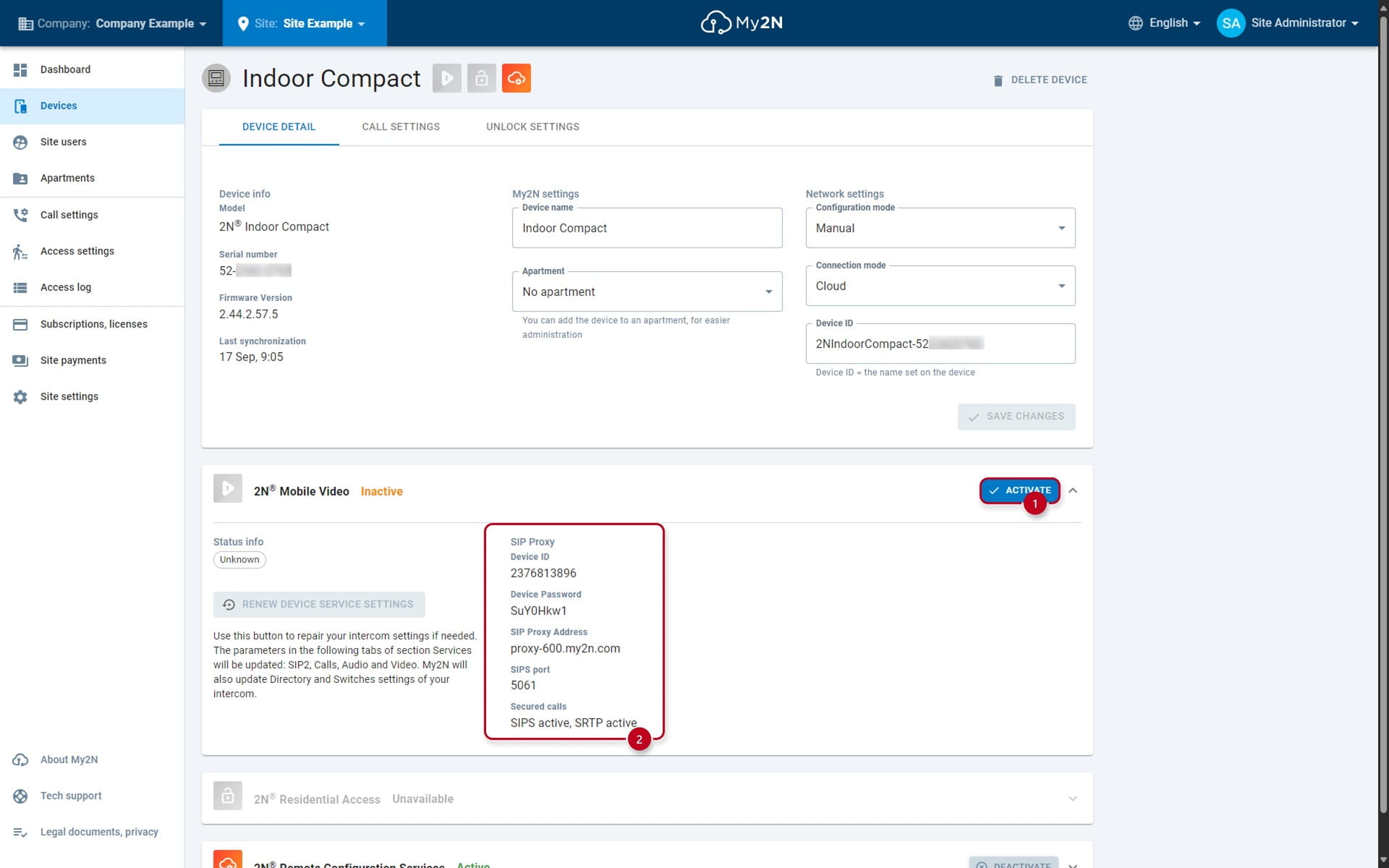Click the device type icon left of Indoor Compact
This screenshot has width=1389, height=868.
pyautogui.click(x=216, y=78)
